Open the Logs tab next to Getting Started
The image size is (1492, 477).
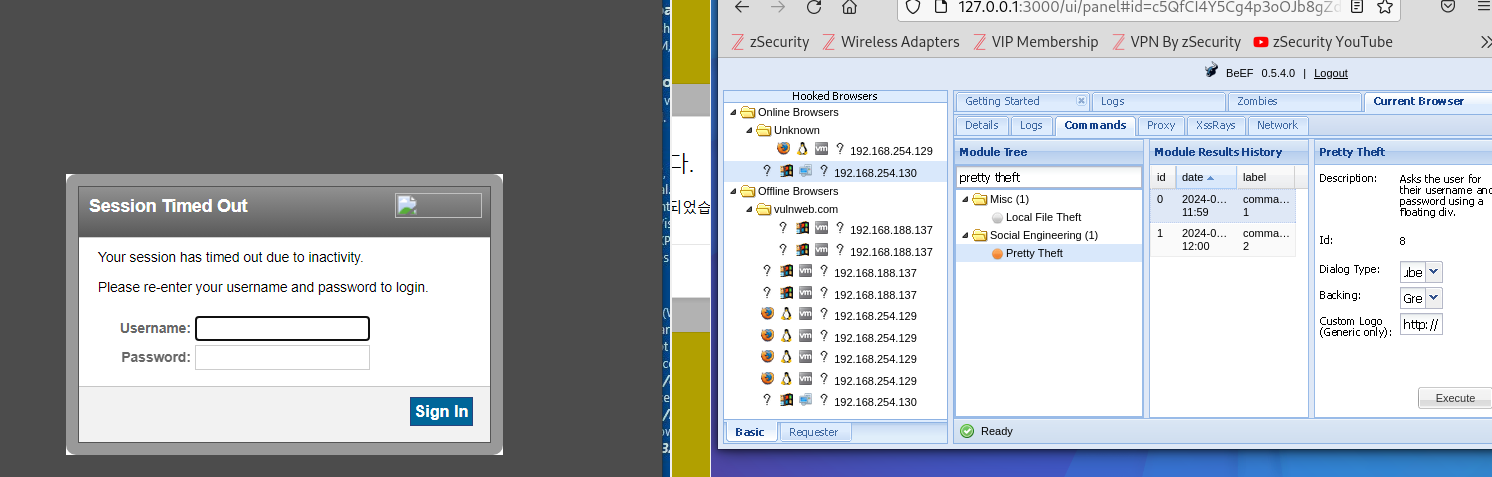pyautogui.click(x=1158, y=101)
